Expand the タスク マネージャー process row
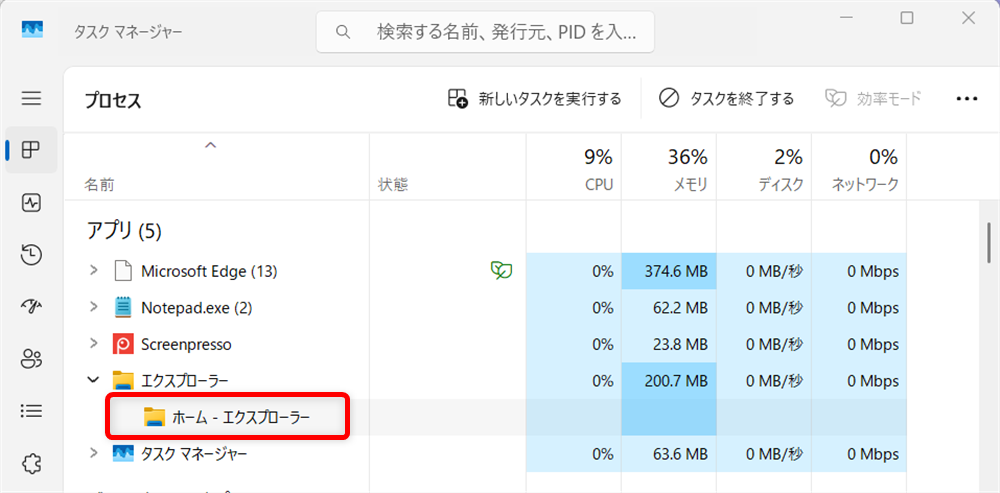The height and width of the screenshot is (493, 1000). (94, 453)
